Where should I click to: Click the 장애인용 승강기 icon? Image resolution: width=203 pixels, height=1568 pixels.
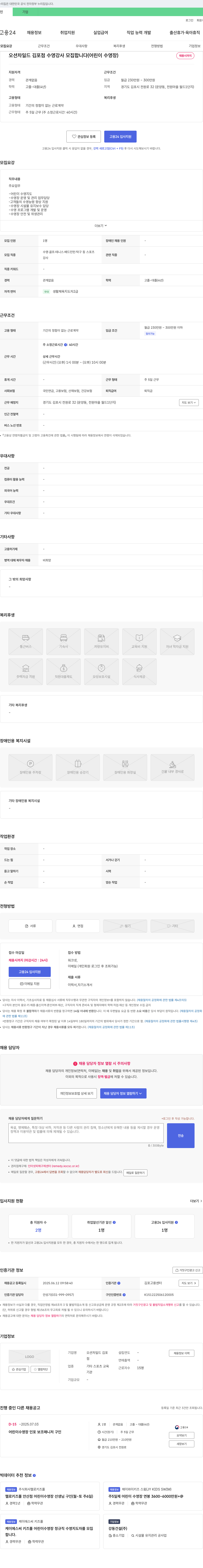coord(78,767)
